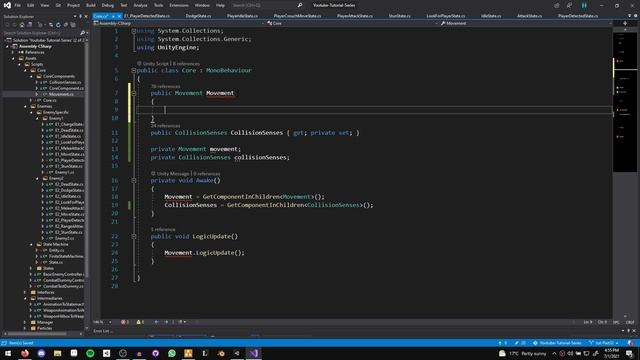Image resolution: width=640 pixels, height=360 pixels.
Task: Select Entity.cs in Solution Explorer
Action: pyautogui.click(x=56, y=250)
